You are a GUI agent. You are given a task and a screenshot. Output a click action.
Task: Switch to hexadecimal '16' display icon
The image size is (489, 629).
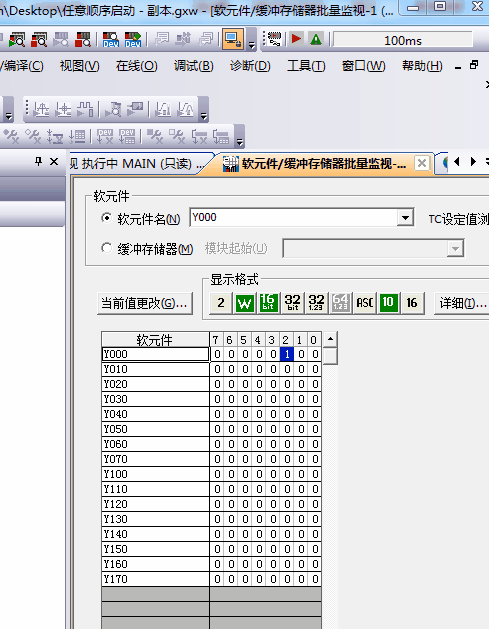pyautogui.click(x=412, y=302)
